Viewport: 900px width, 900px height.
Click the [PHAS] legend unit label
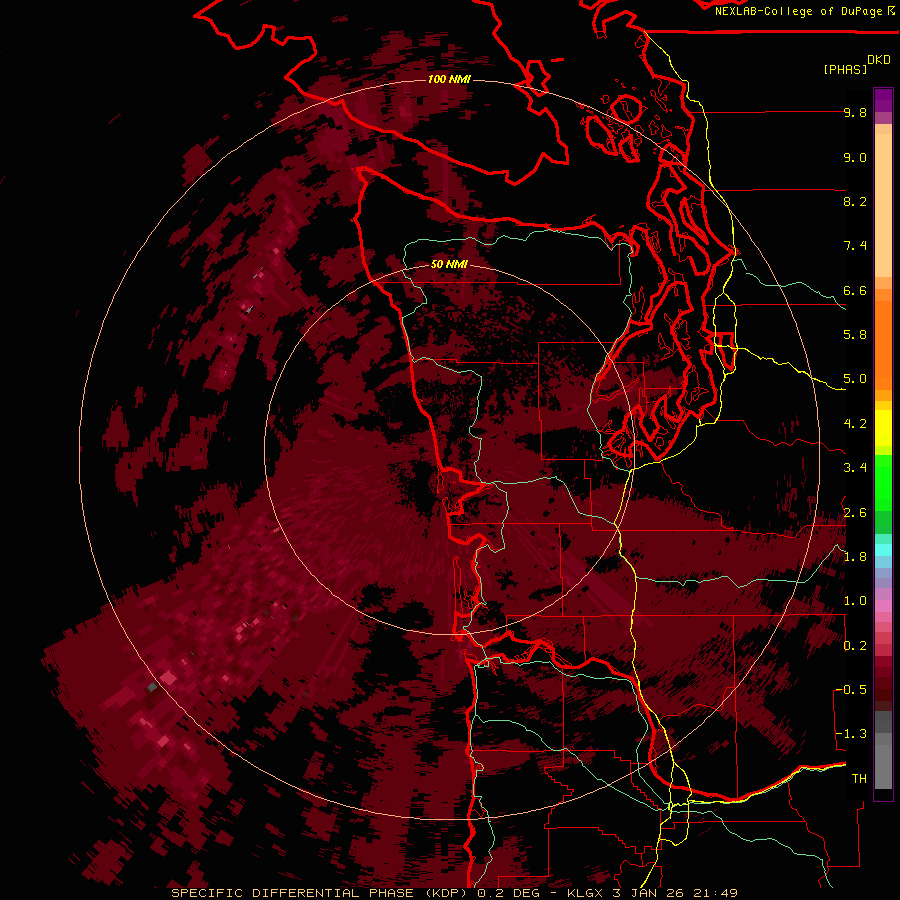[x=845, y=69]
